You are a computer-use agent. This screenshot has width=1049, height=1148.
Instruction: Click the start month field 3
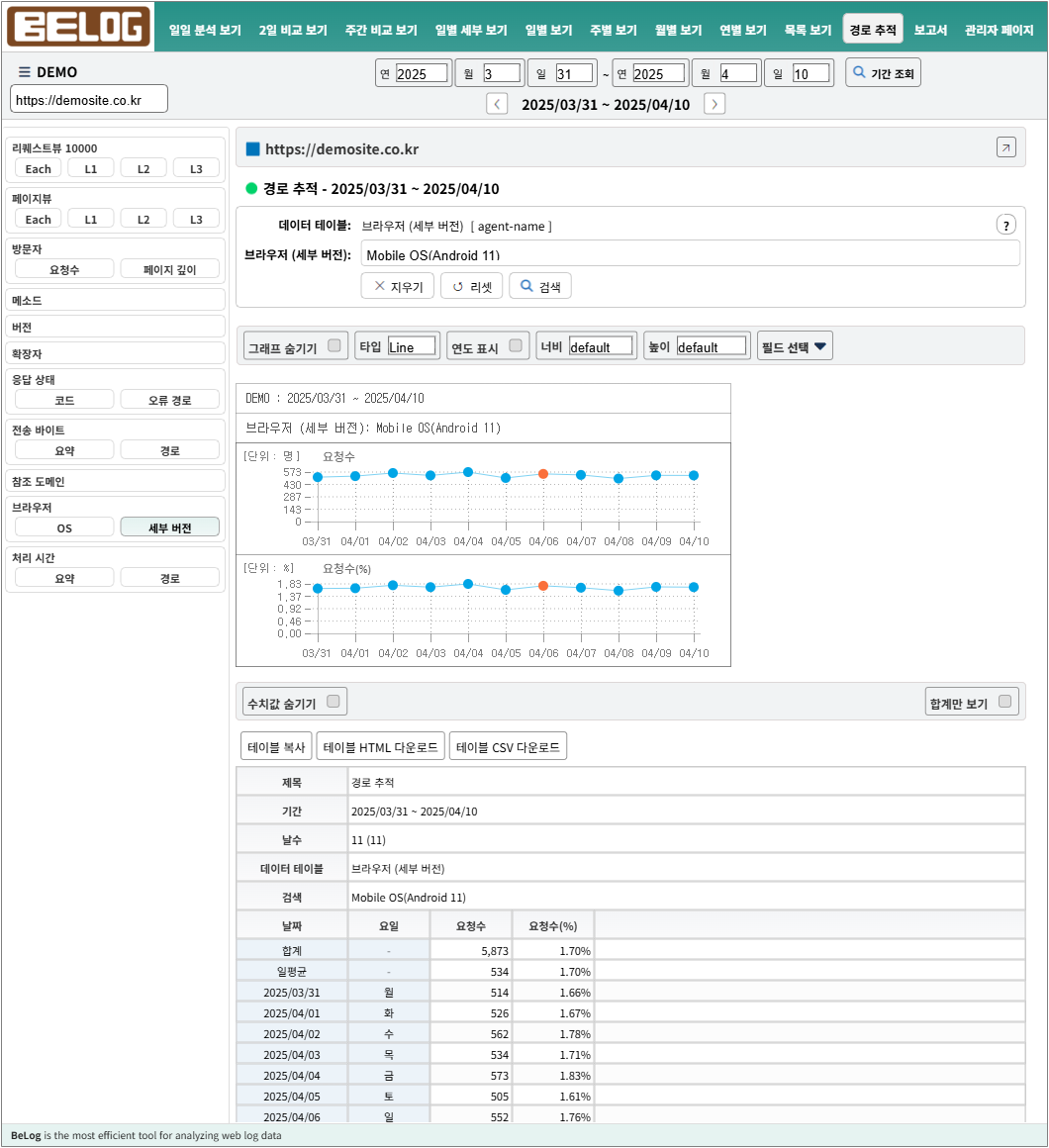tap(501, 73)
